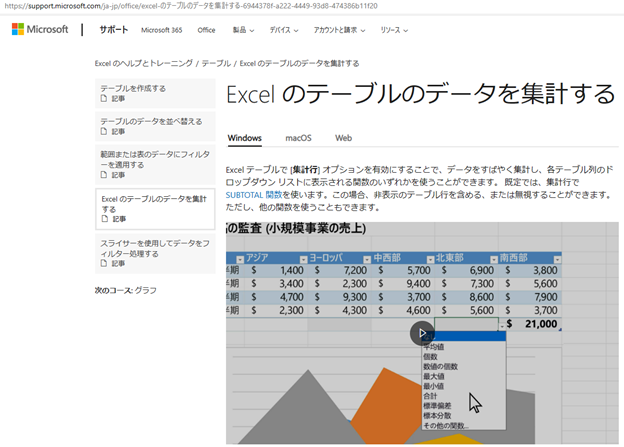This screenshot has width=624, height=447.
Task: Click the 9,400 cell in 中西部 column
Action: (x=403, y=284)
